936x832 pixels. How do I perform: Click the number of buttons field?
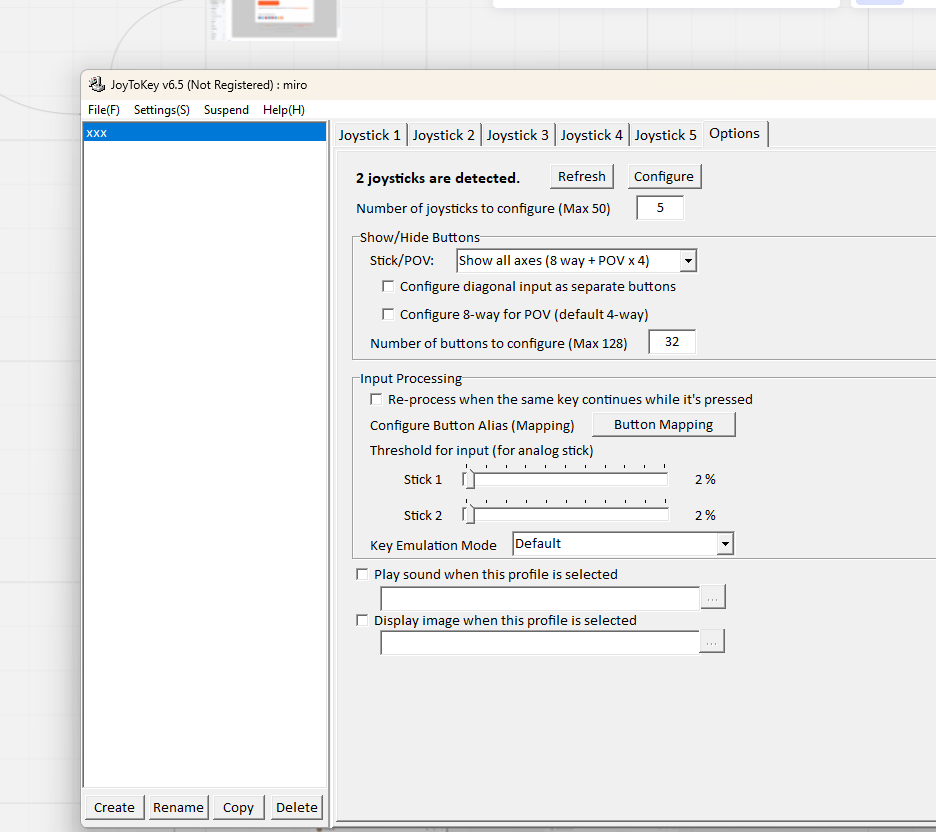[x=672, y=342]
